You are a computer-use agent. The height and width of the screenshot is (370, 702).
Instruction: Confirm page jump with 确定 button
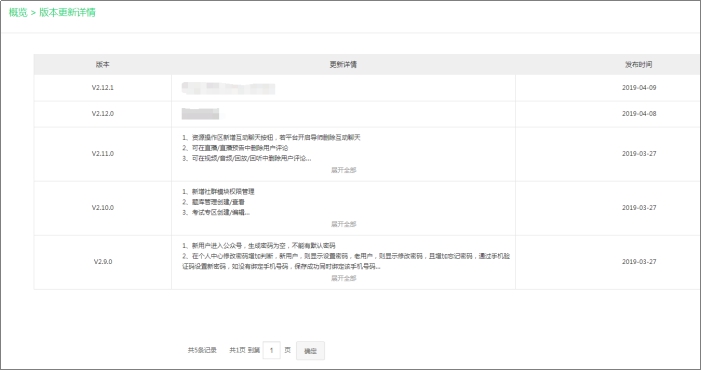point(310,351)
